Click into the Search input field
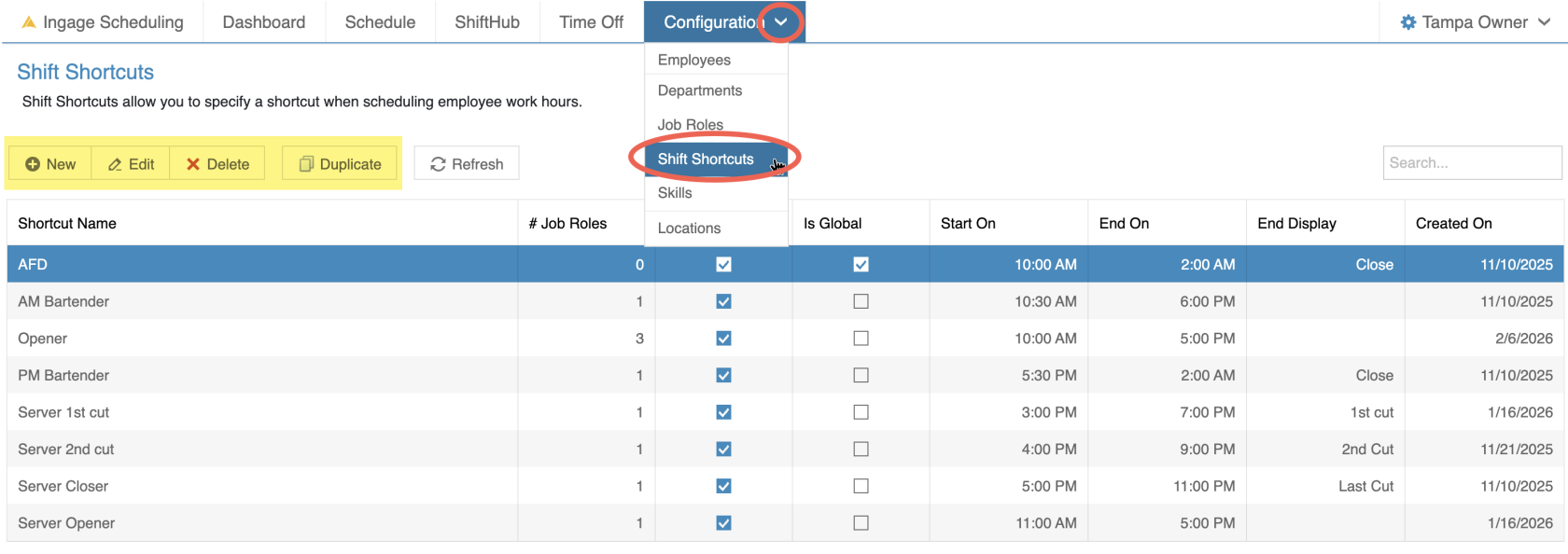 pos(1471,163)
